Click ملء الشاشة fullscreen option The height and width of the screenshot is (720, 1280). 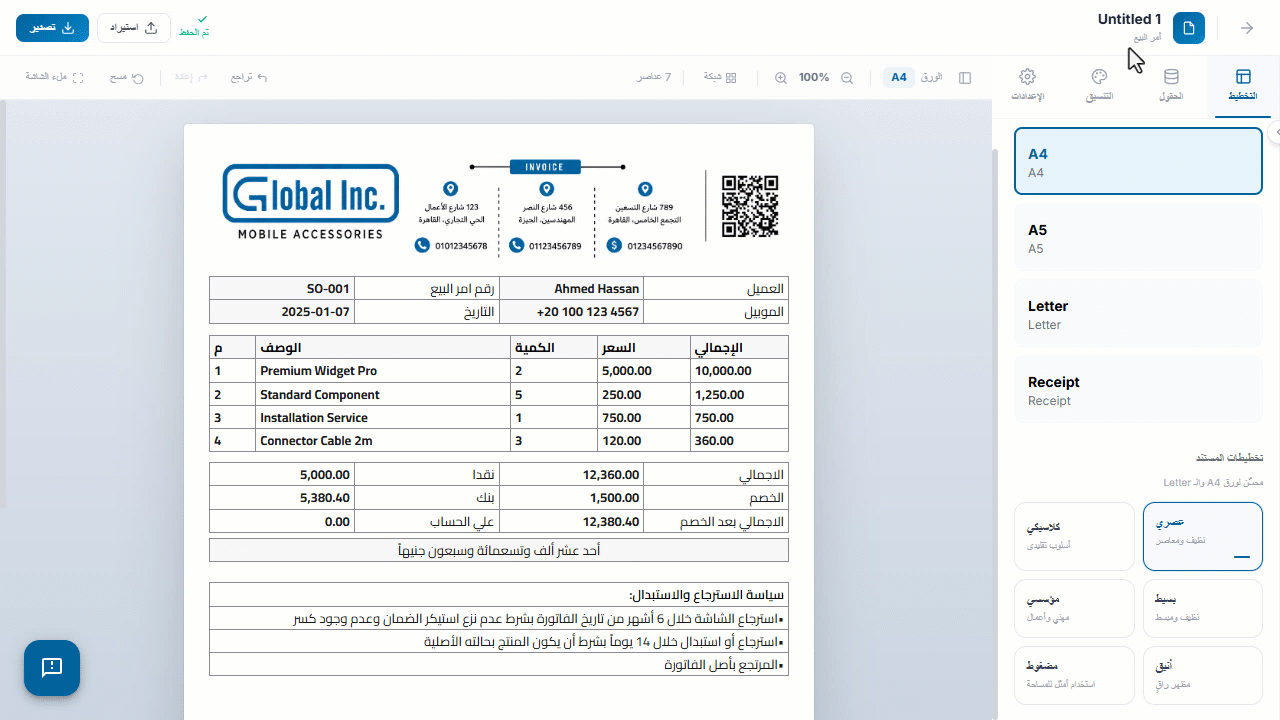tap(54, 77)
